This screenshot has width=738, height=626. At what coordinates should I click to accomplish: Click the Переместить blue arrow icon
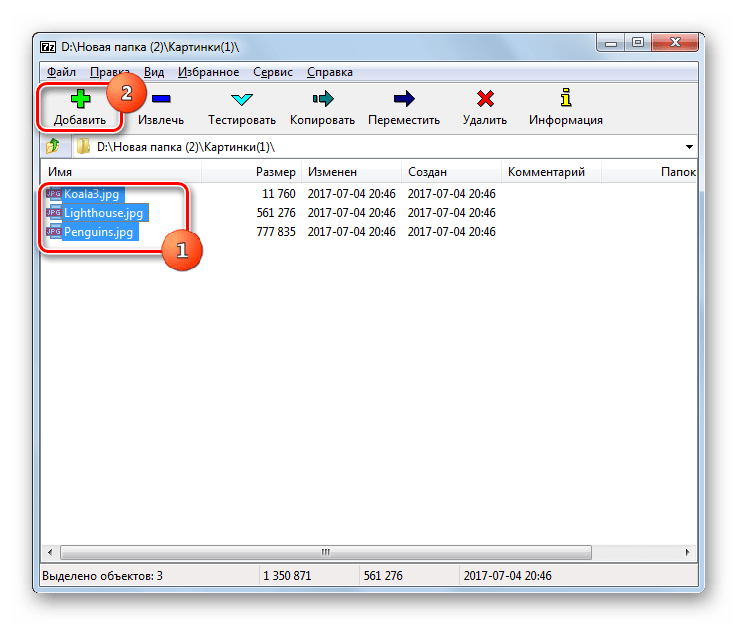404,99
